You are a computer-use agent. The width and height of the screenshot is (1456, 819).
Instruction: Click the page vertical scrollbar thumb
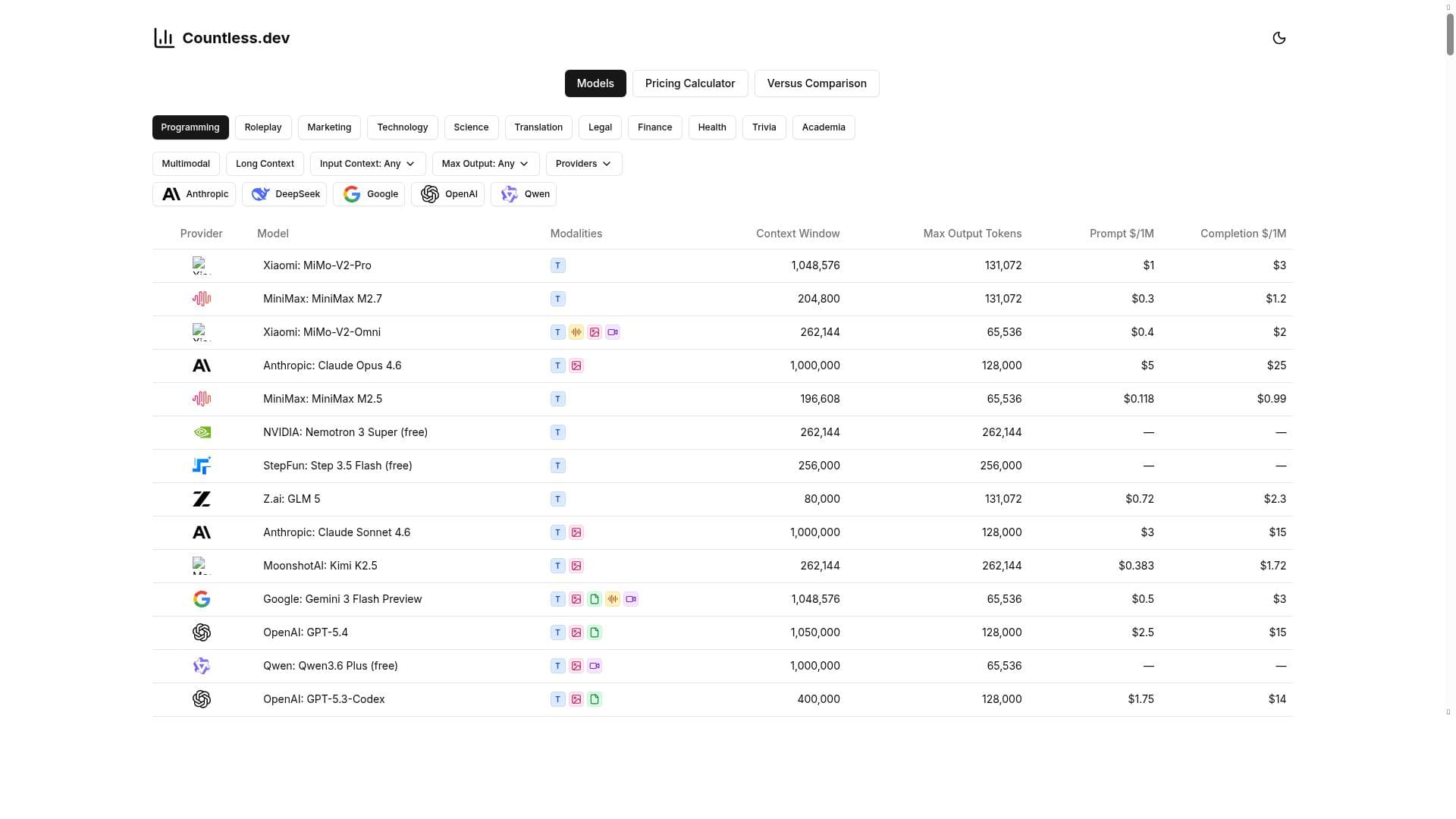[1450, 34]
